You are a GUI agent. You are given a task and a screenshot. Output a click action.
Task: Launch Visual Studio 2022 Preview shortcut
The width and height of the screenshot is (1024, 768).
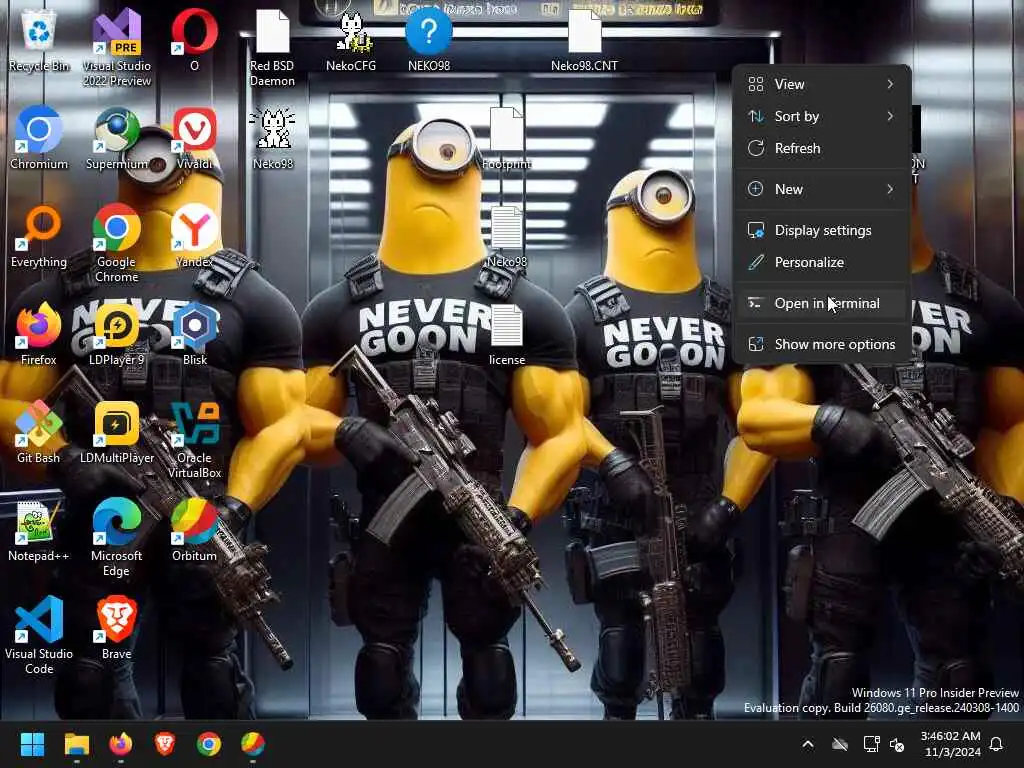click(116, 47)
